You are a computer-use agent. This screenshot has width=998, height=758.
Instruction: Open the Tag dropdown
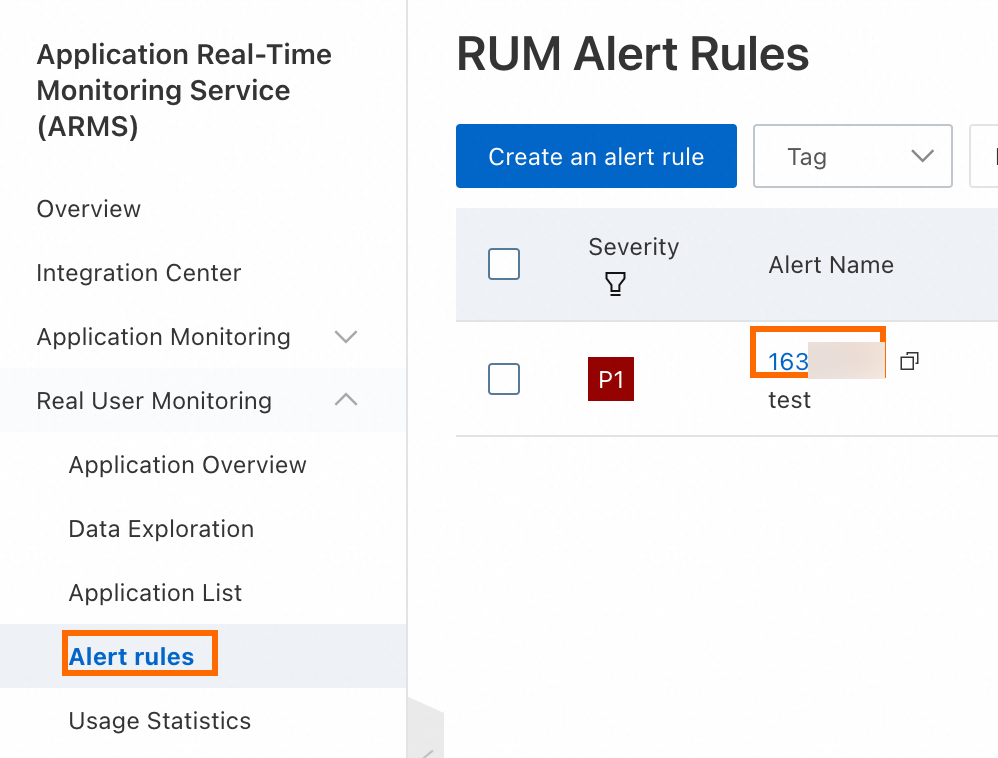coord(852,156)
